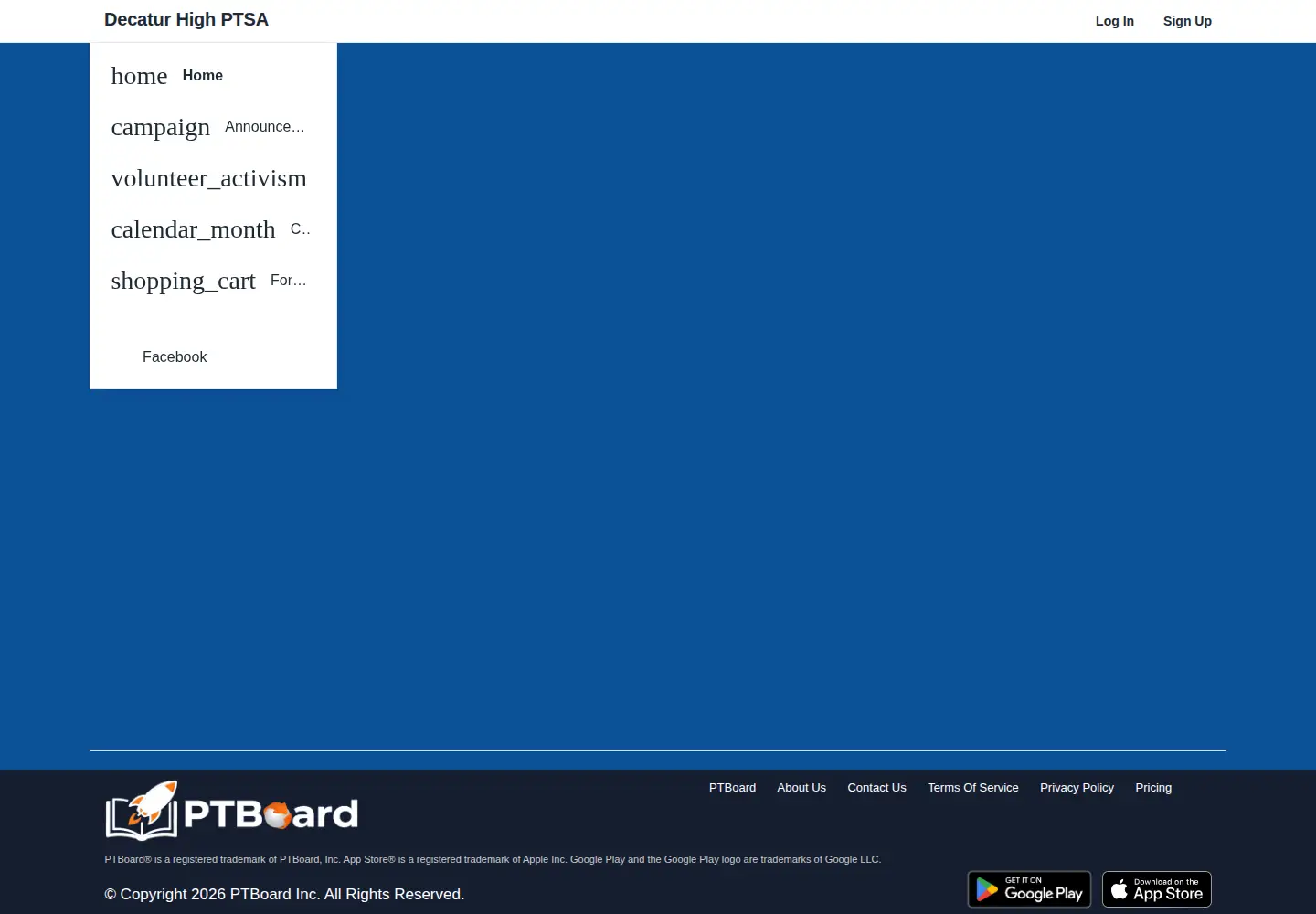Click the Sign Up button
1316x914 pixels.
(x=1187, y=21)
